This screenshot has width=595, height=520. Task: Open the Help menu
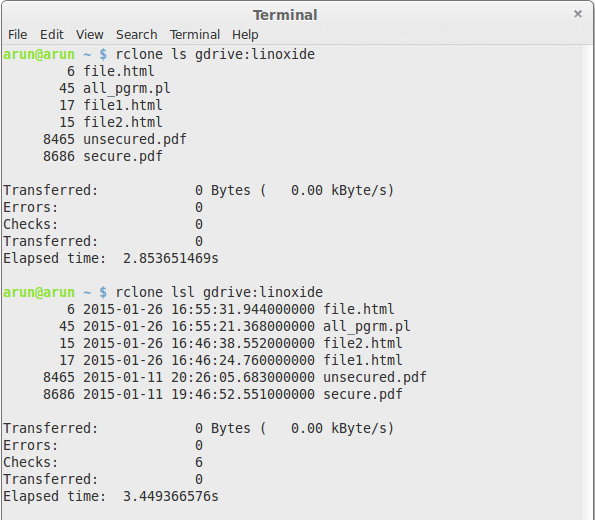245,35
